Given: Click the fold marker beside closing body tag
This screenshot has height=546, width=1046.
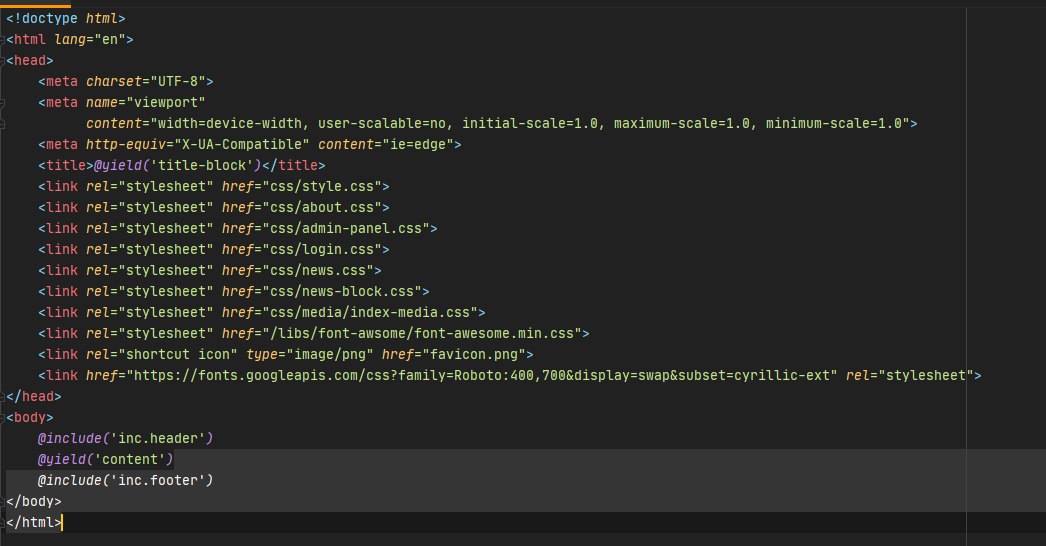Looking at the screenshot, I should (3, 502).
